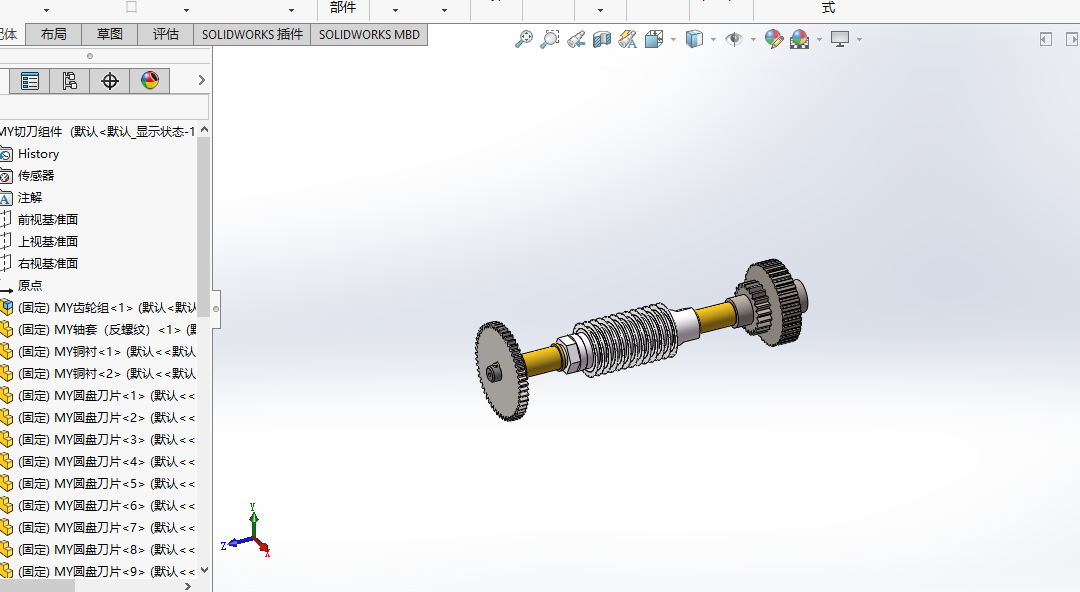Click the 注解 annotation A icon
This screenshot has width=1080, height=592.
pyautogui.click(x=6, y=198)
